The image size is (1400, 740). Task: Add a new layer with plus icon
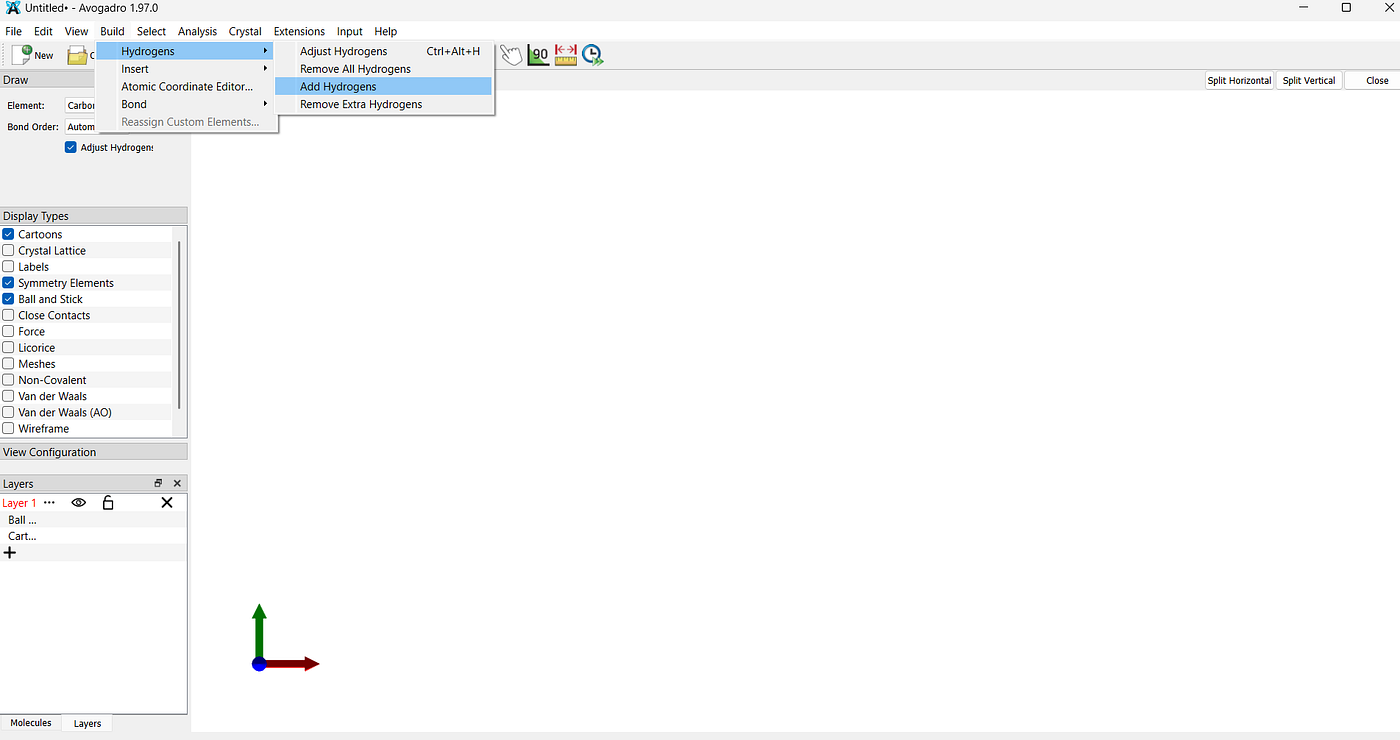(10, 552)
